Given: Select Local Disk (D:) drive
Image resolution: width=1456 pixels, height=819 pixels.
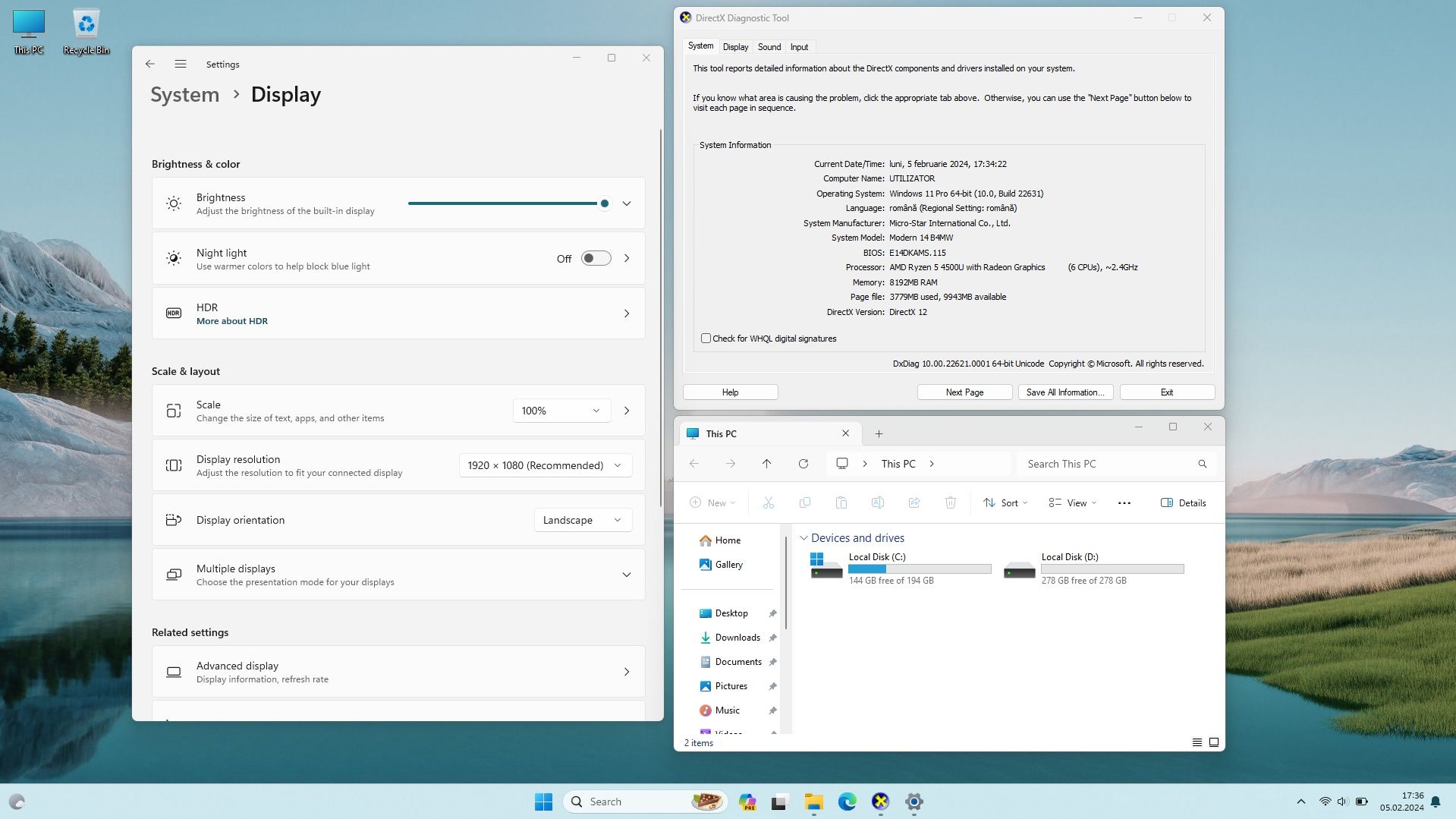Looking at the screenshot, I should pos(1093,569).
